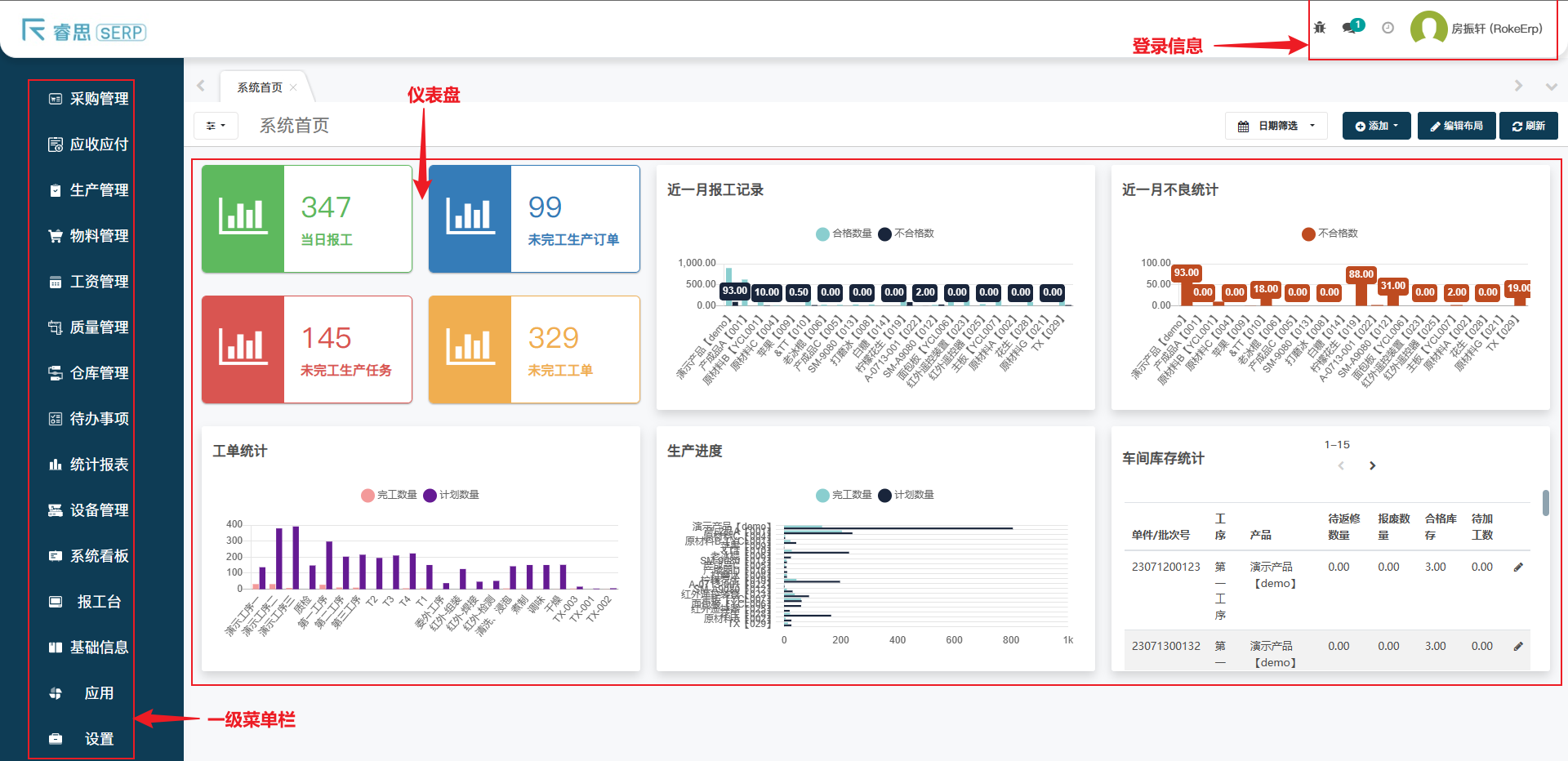This screenshot has width=1568, height=761.
Task: Open the filter settings dropdown beside 系统首页
Action: (x=216, y=126)
